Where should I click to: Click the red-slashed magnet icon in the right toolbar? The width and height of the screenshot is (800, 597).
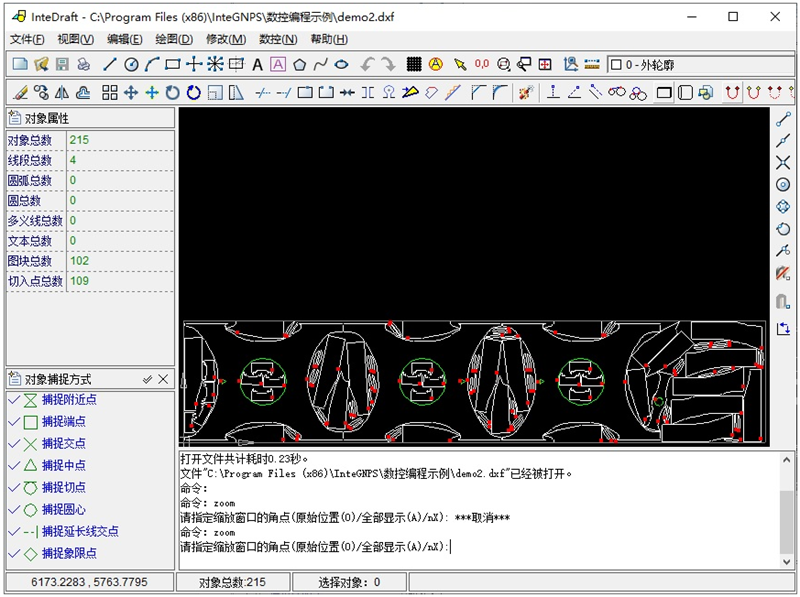(x=783, y=273)
